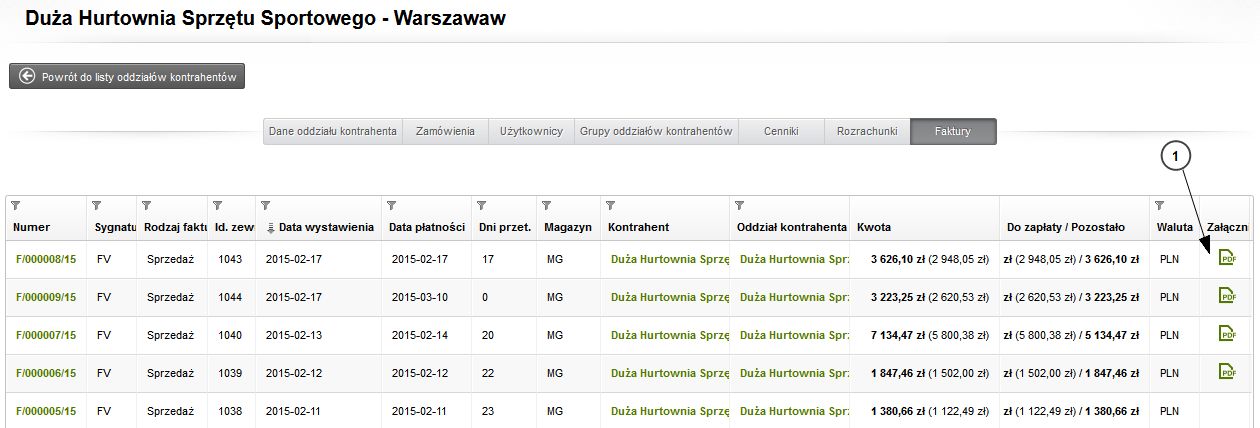1260x428 pixels.
Task: Open PDF attachment for invoice F/000006/15
Action: tap(1227, 372)
